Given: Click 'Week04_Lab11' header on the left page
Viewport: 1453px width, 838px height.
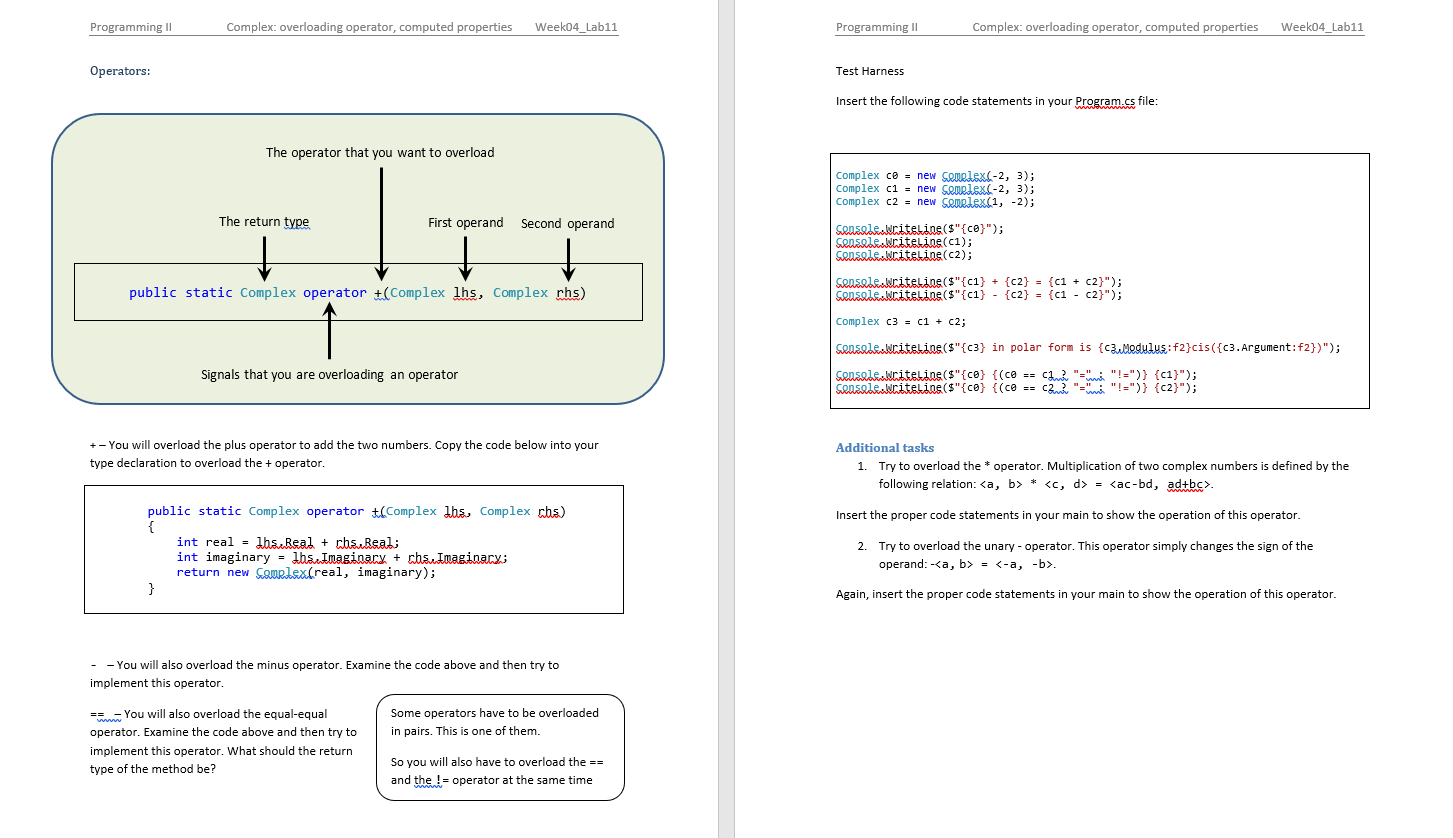Looking at the screenshot, I should coord(577,27).
